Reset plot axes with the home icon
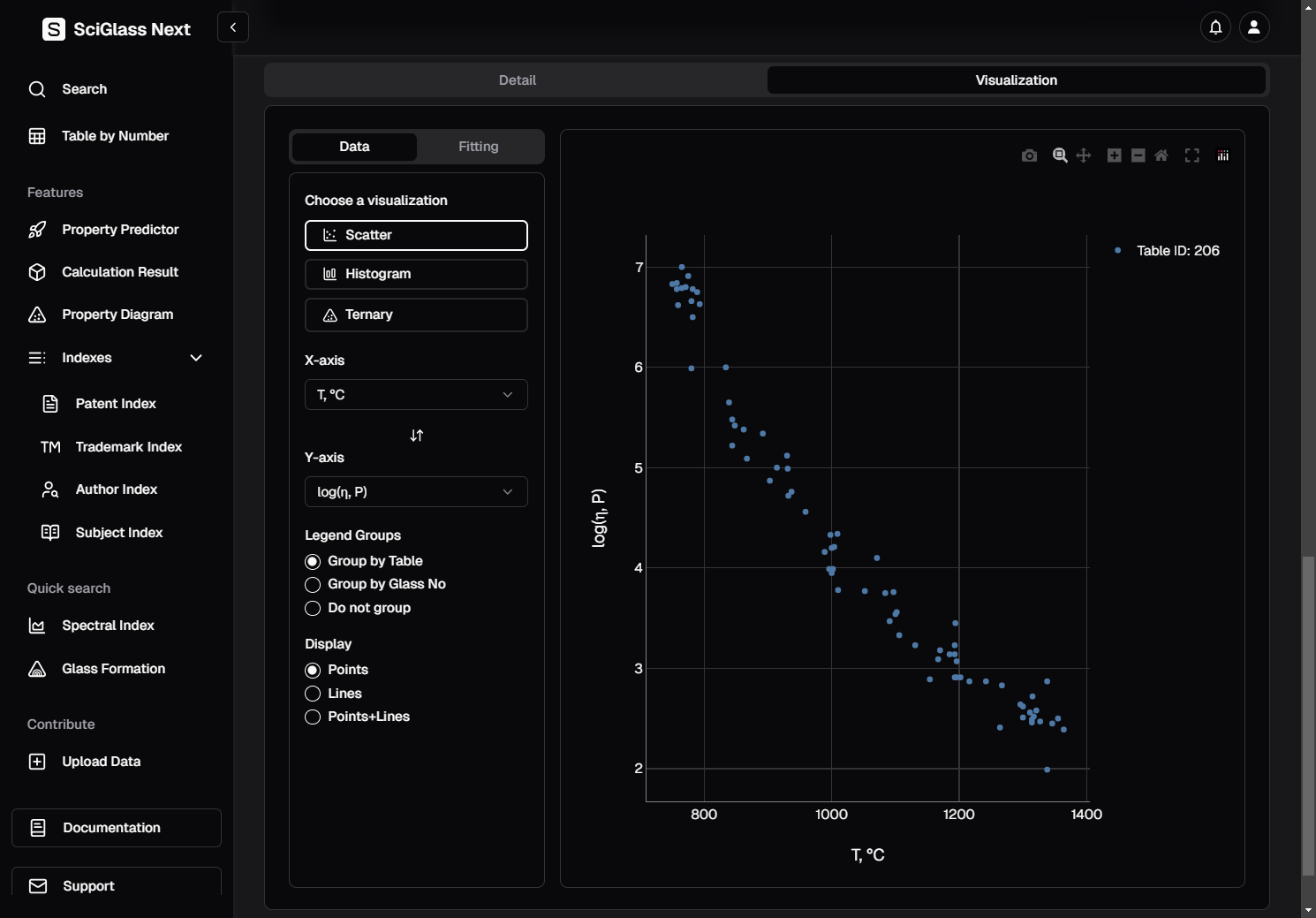Viewport: 1316px width, 918px height. click(1161, 156)
